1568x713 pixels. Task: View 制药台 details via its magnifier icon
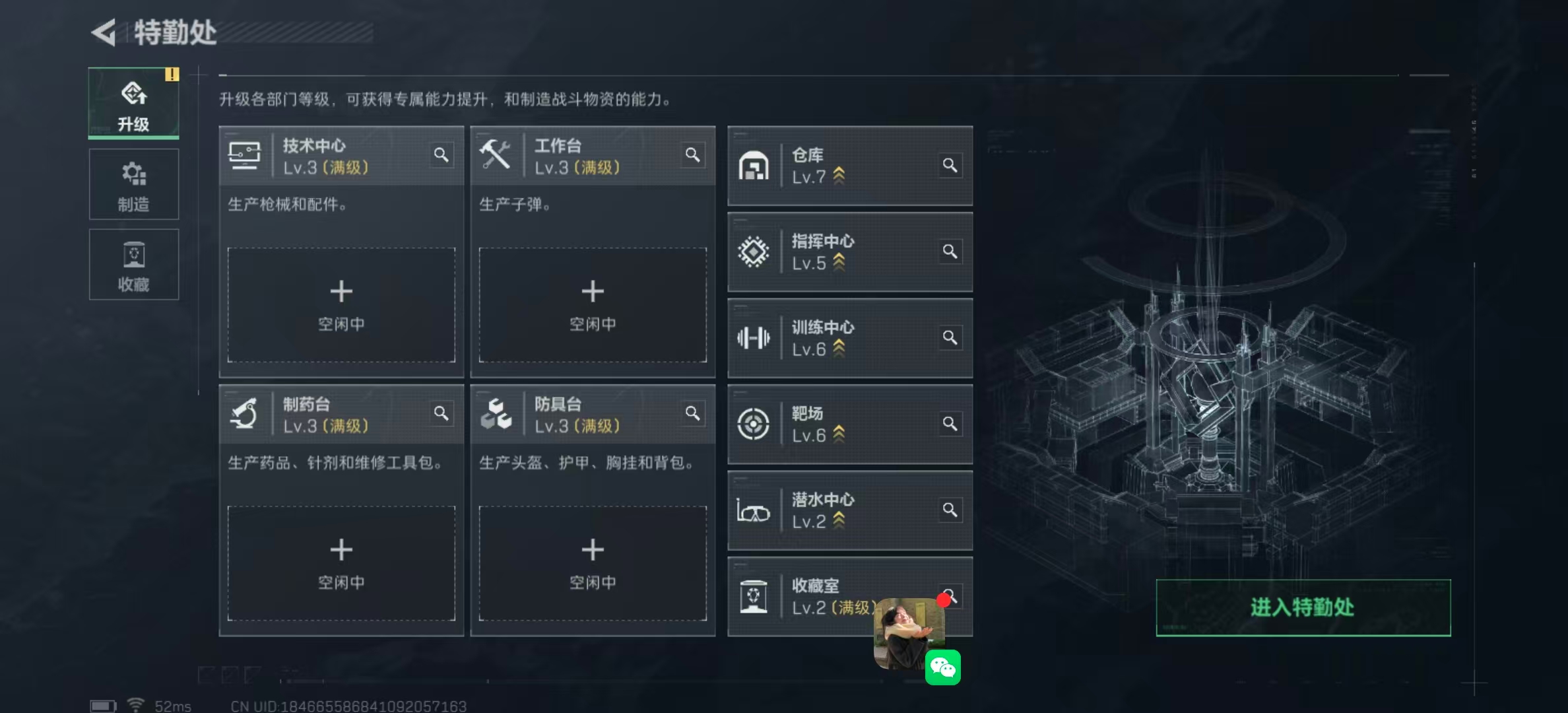(441, 413)
